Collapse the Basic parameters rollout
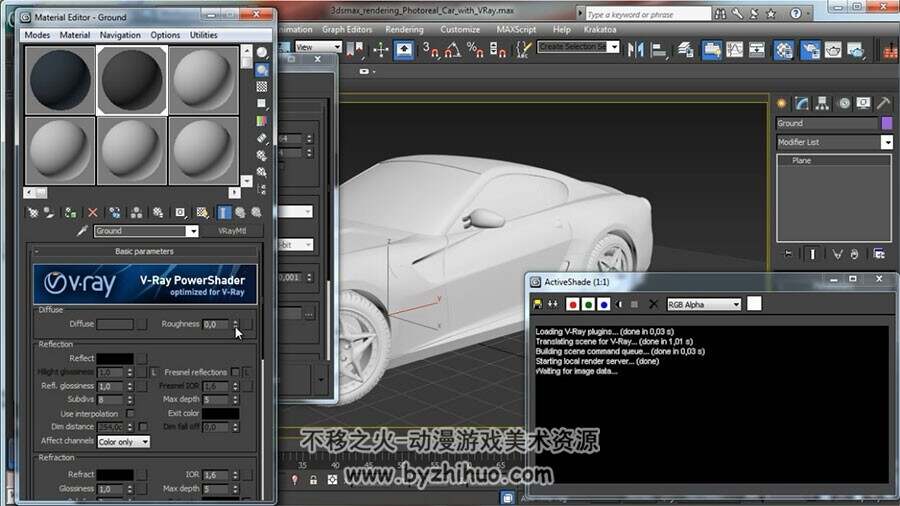The height and width of the screenshot is (506, 900). tap(144, 251)
